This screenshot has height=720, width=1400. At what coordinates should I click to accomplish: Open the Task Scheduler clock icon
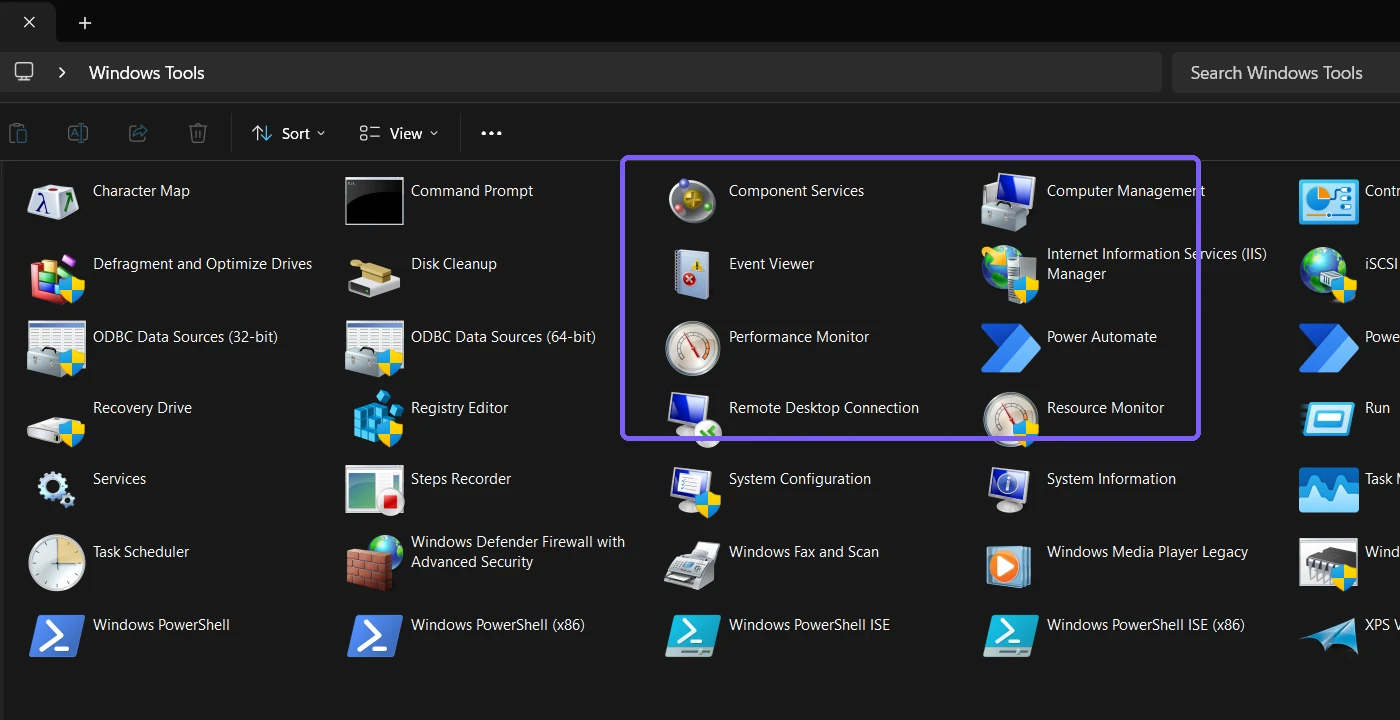pyautogui.click(x=56, y=562)
